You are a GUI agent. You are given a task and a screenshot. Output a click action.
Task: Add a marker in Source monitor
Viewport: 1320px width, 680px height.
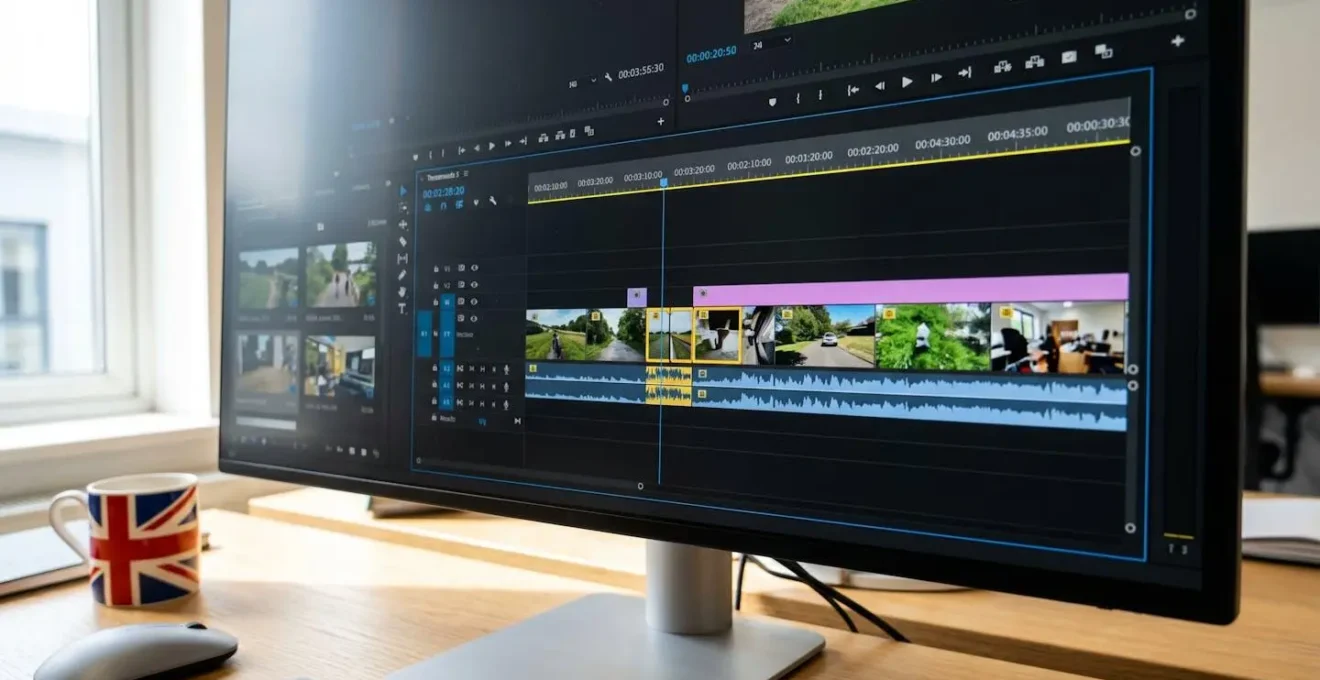[415, 157]
